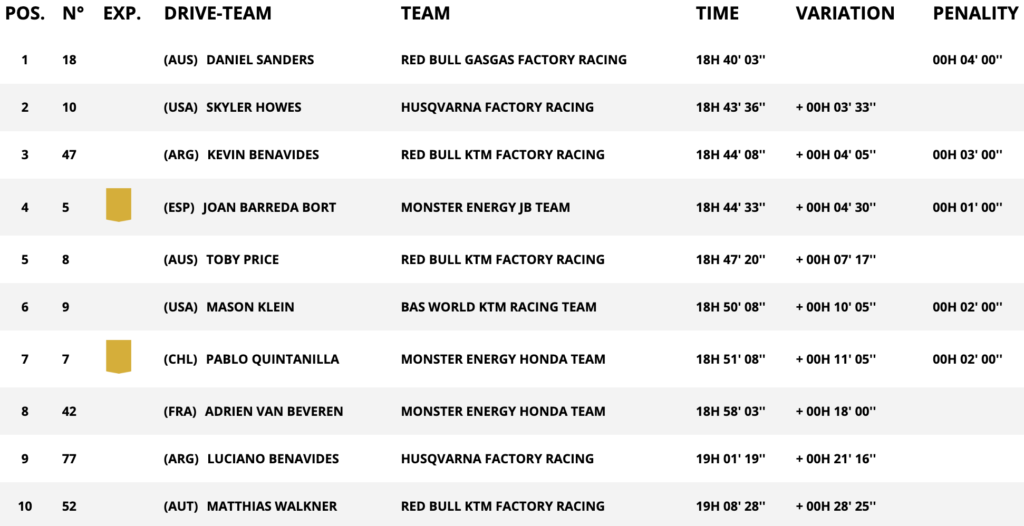Click the VARIATION column header

pos(845,14)
